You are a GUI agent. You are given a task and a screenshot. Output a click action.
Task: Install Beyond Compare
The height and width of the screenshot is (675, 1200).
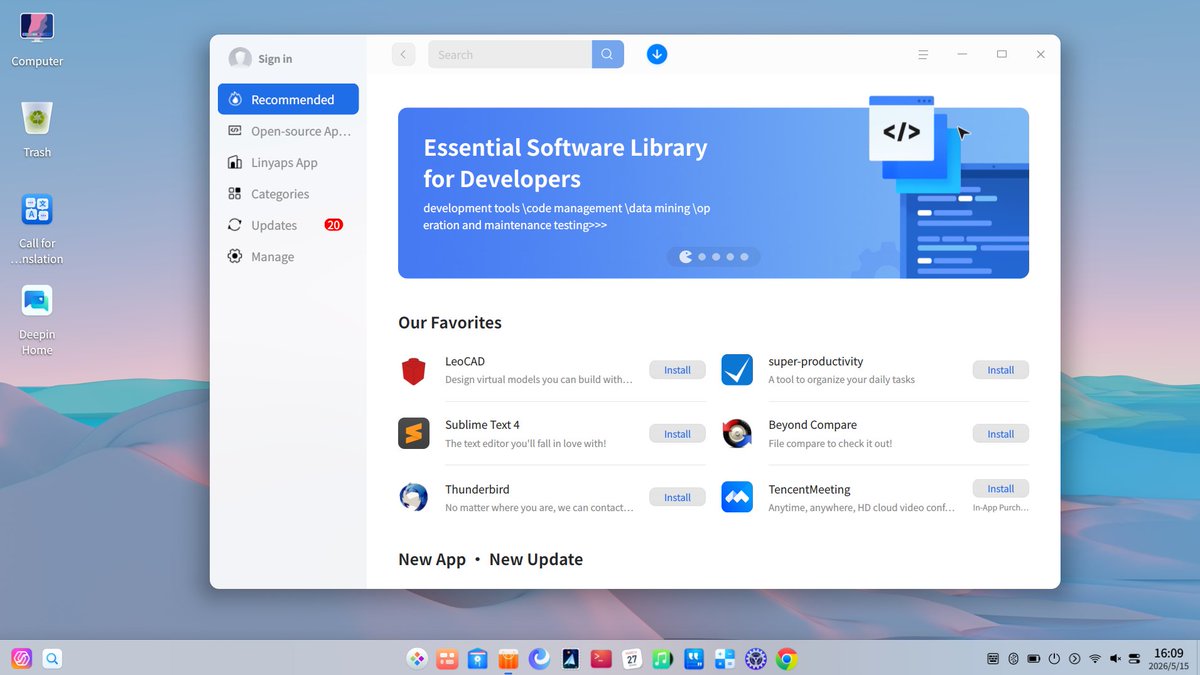(x=1001, y=434)
